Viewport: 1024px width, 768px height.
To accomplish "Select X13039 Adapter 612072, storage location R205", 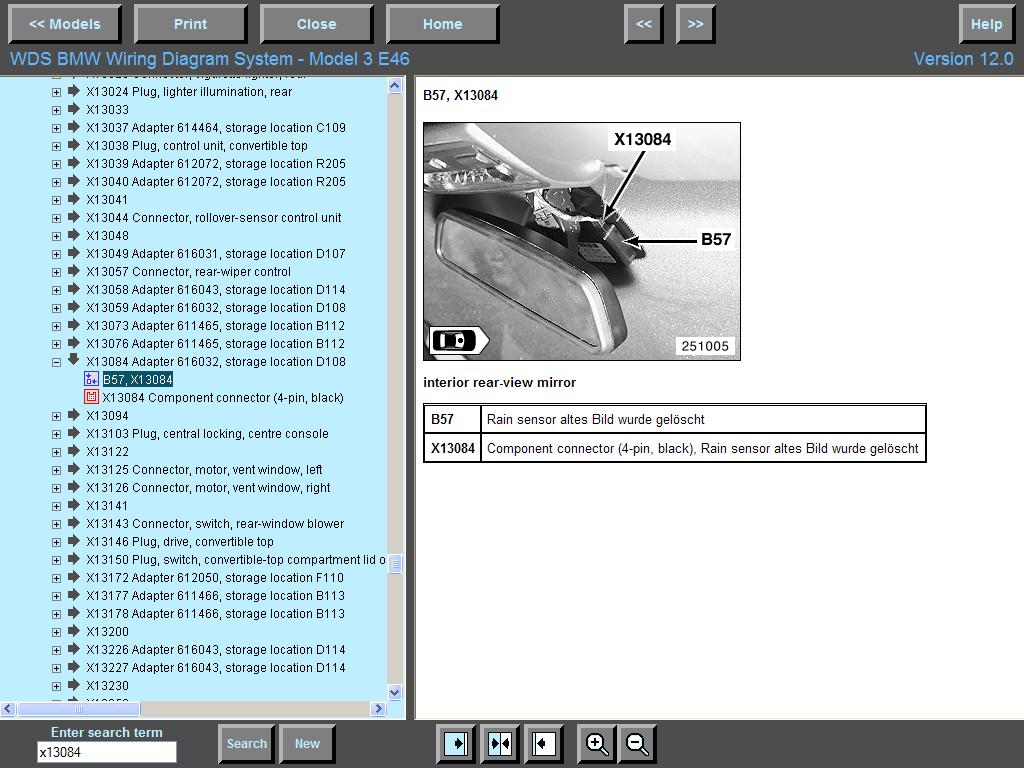I will (x=216, y=163).
